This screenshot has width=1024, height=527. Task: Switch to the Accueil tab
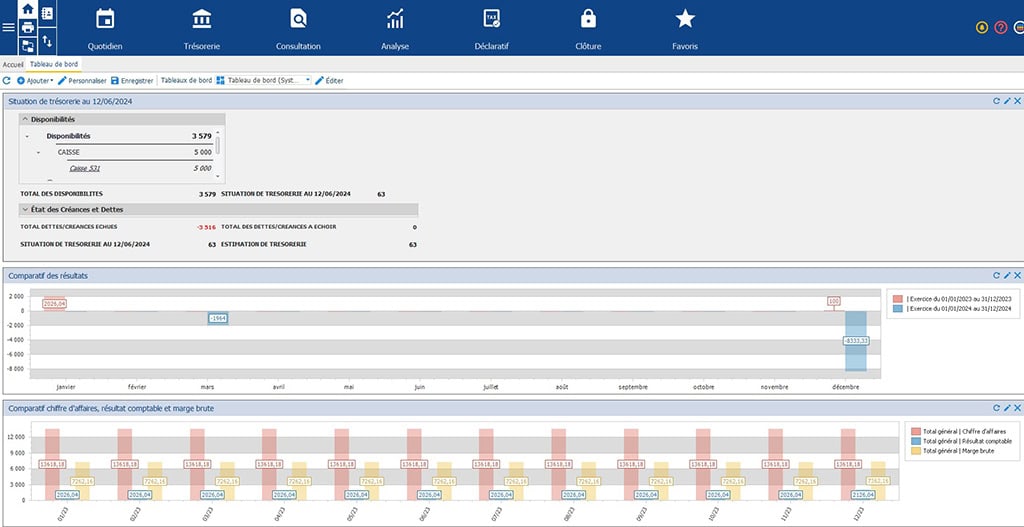pos(13,65)
